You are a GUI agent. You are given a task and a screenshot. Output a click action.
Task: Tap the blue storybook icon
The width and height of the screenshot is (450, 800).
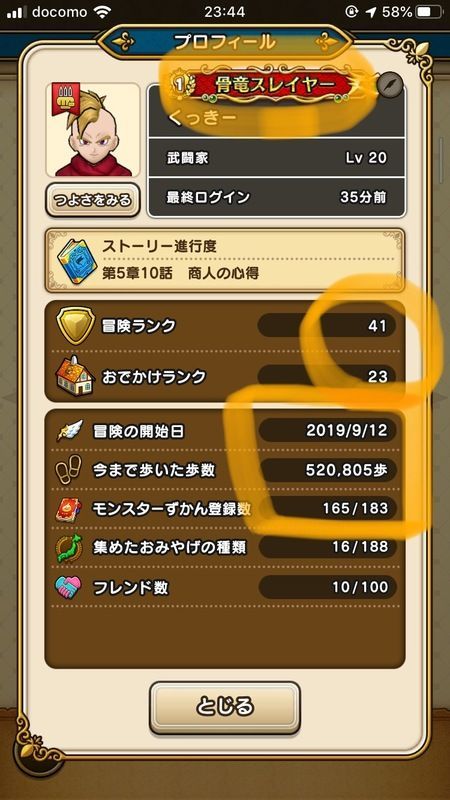(77, 260)
